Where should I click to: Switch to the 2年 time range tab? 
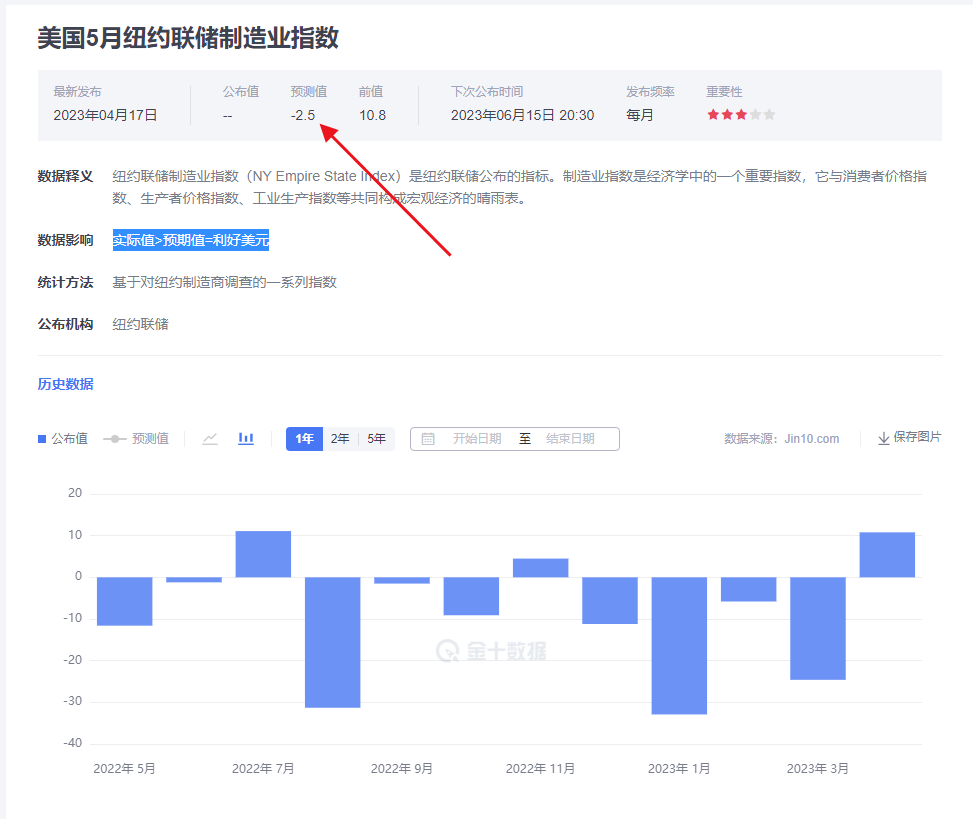(339, 438)
